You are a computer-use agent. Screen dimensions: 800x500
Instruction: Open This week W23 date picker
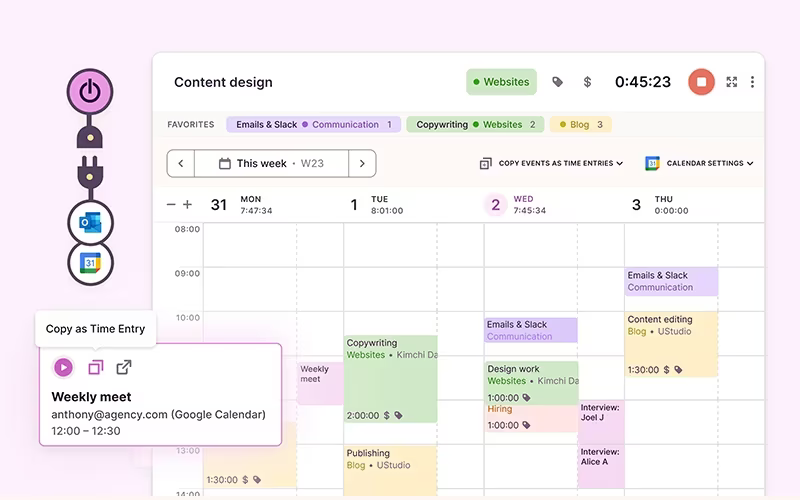(271, 163)
